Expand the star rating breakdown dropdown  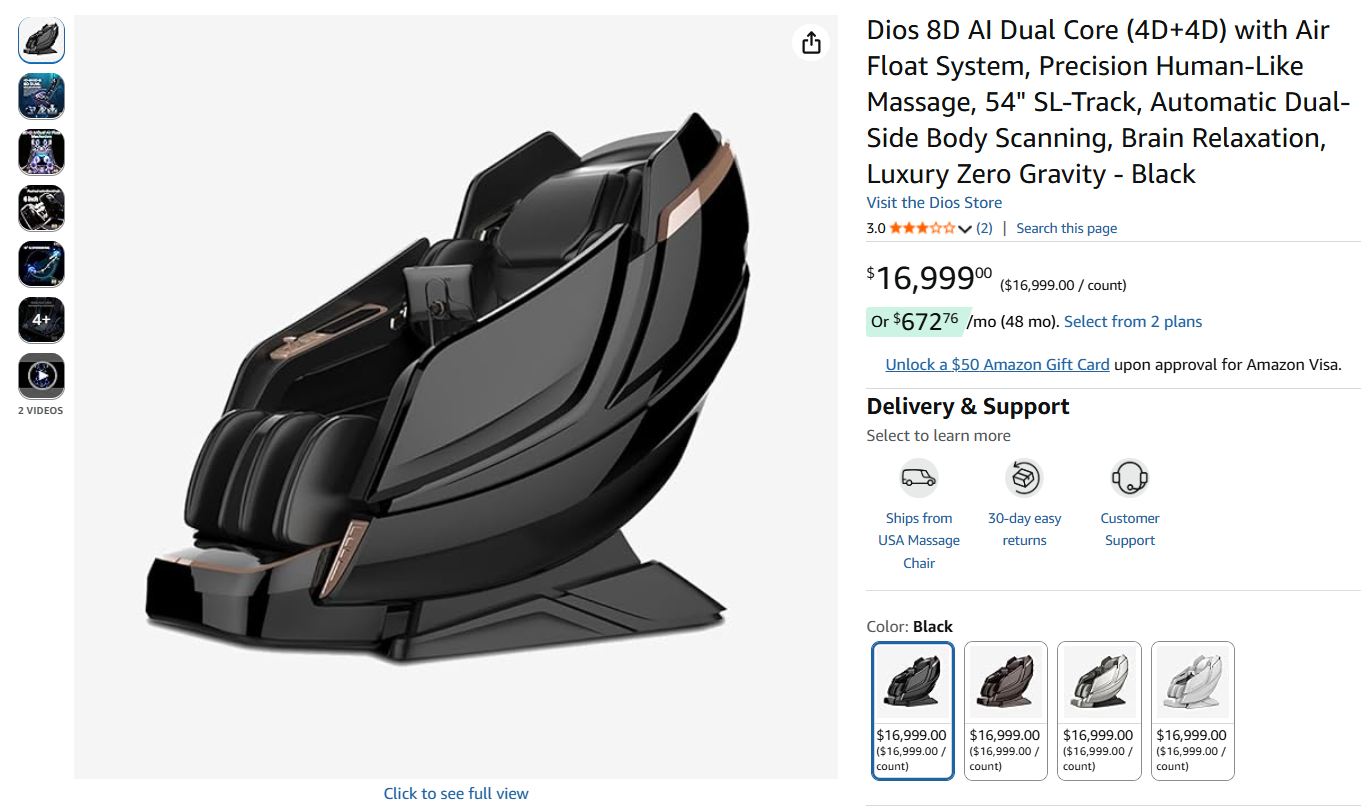pyautogui.click(x=962, y=228)
